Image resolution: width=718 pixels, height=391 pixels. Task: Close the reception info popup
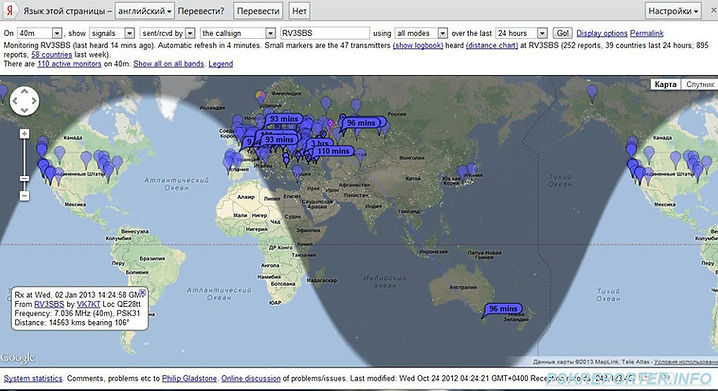[x=142, y=292]
